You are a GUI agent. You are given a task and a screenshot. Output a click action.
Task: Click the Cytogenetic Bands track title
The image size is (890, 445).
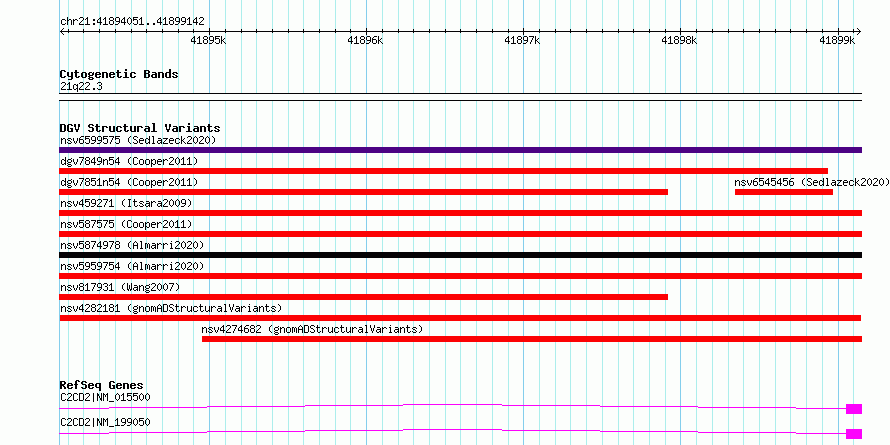[x=119, y=74]
